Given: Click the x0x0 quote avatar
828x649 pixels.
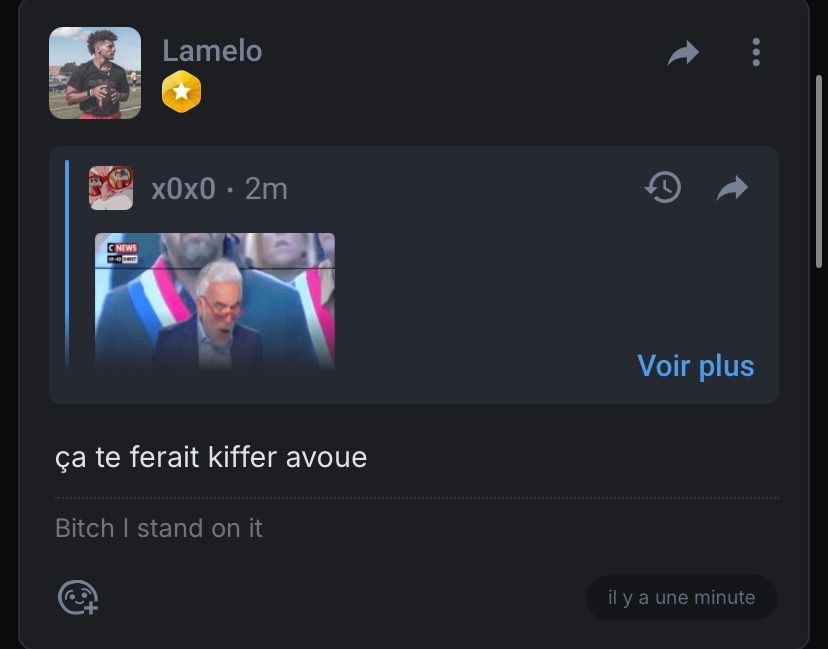Looking at the screenshot, I should [111, 188].
